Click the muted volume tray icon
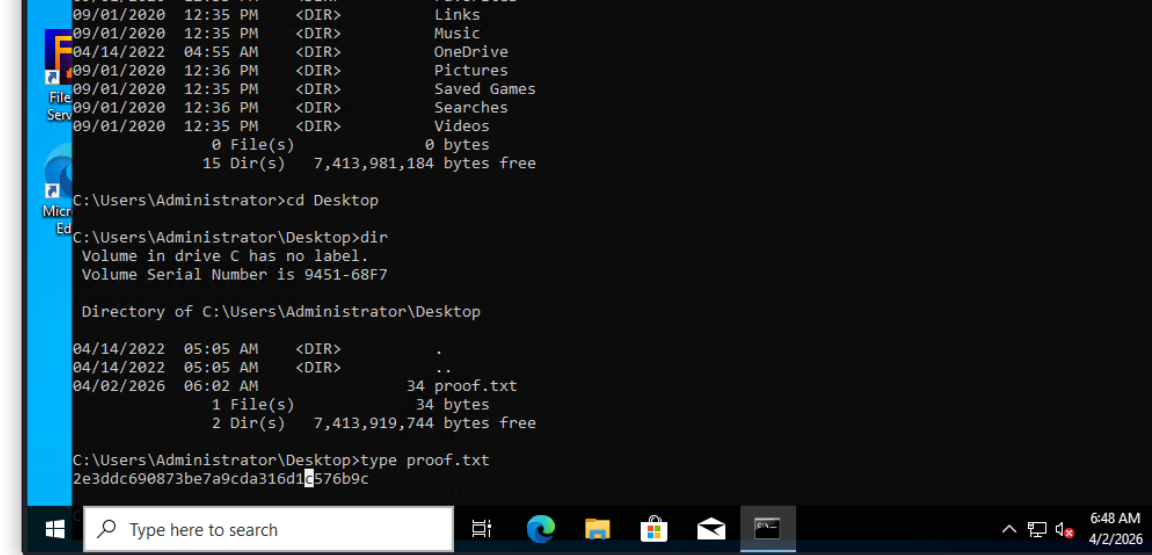1152x555 pixels. point(1064,530)
